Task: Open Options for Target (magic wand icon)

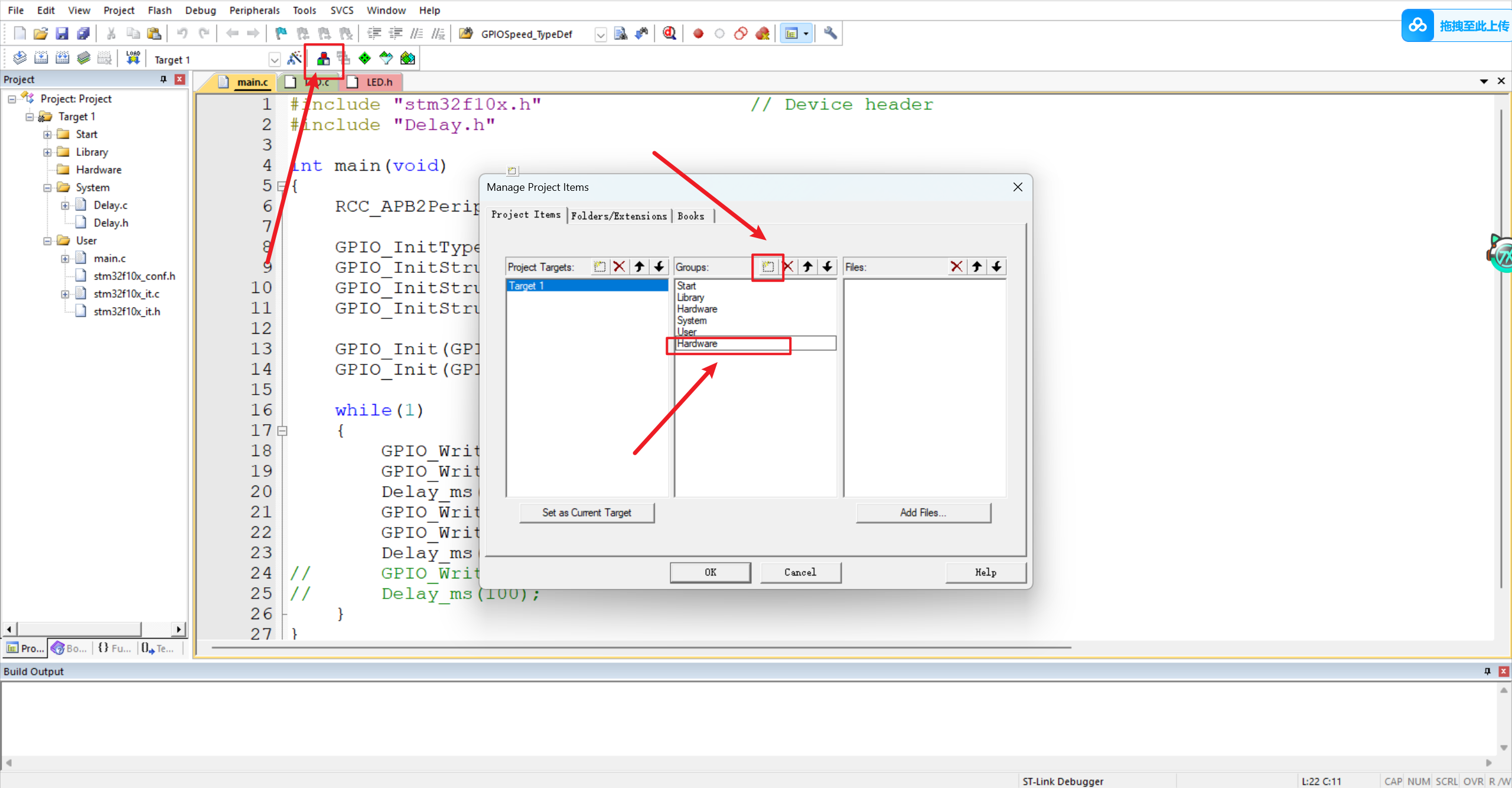Action: click(x=294, y=58)
